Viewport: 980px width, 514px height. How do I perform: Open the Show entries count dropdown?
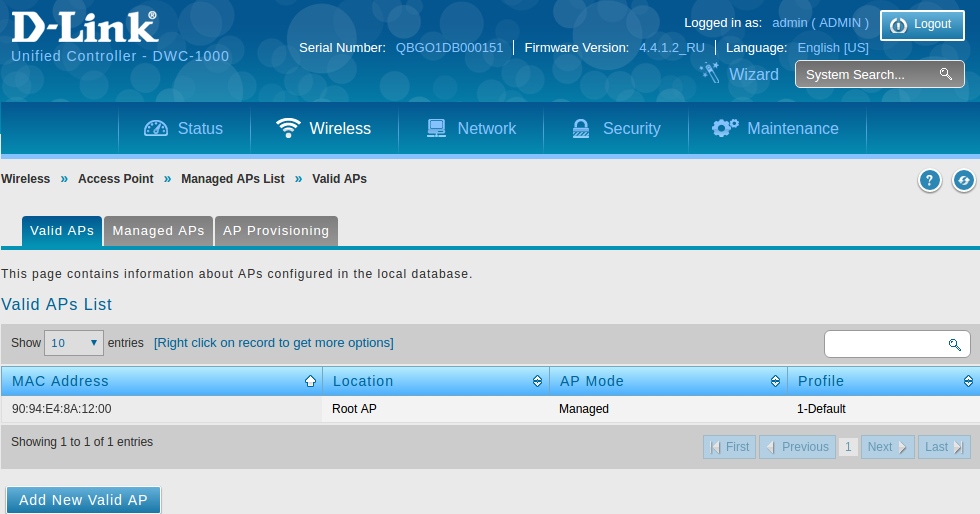(74, 343)
